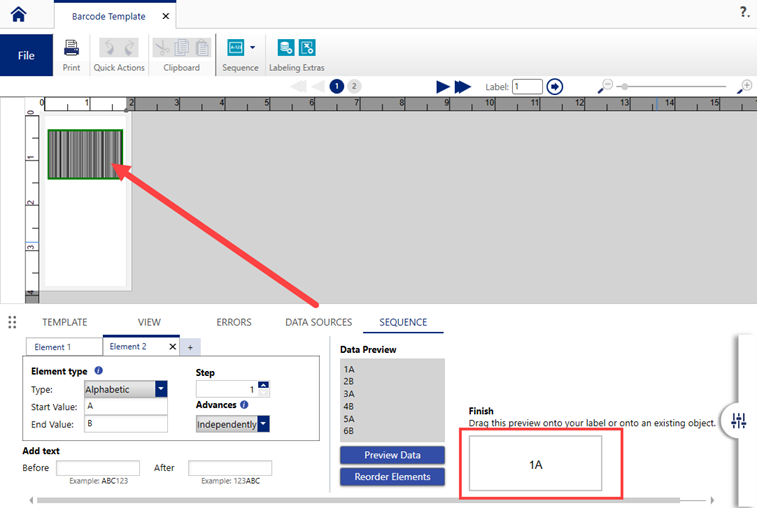Open the Advances Independently dropdown
Screen dimensions: 757x508
pos(263,424)
